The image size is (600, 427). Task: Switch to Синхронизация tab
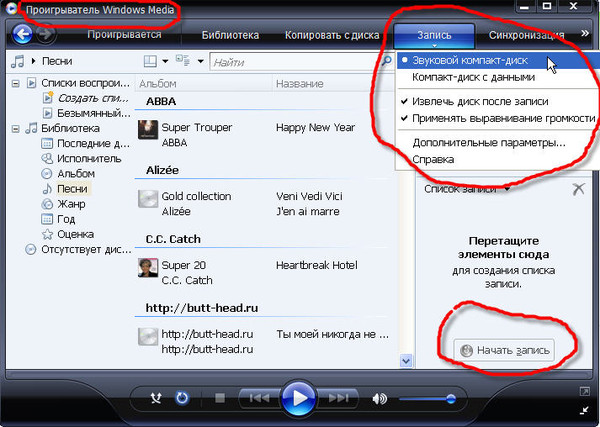(526, 35)
